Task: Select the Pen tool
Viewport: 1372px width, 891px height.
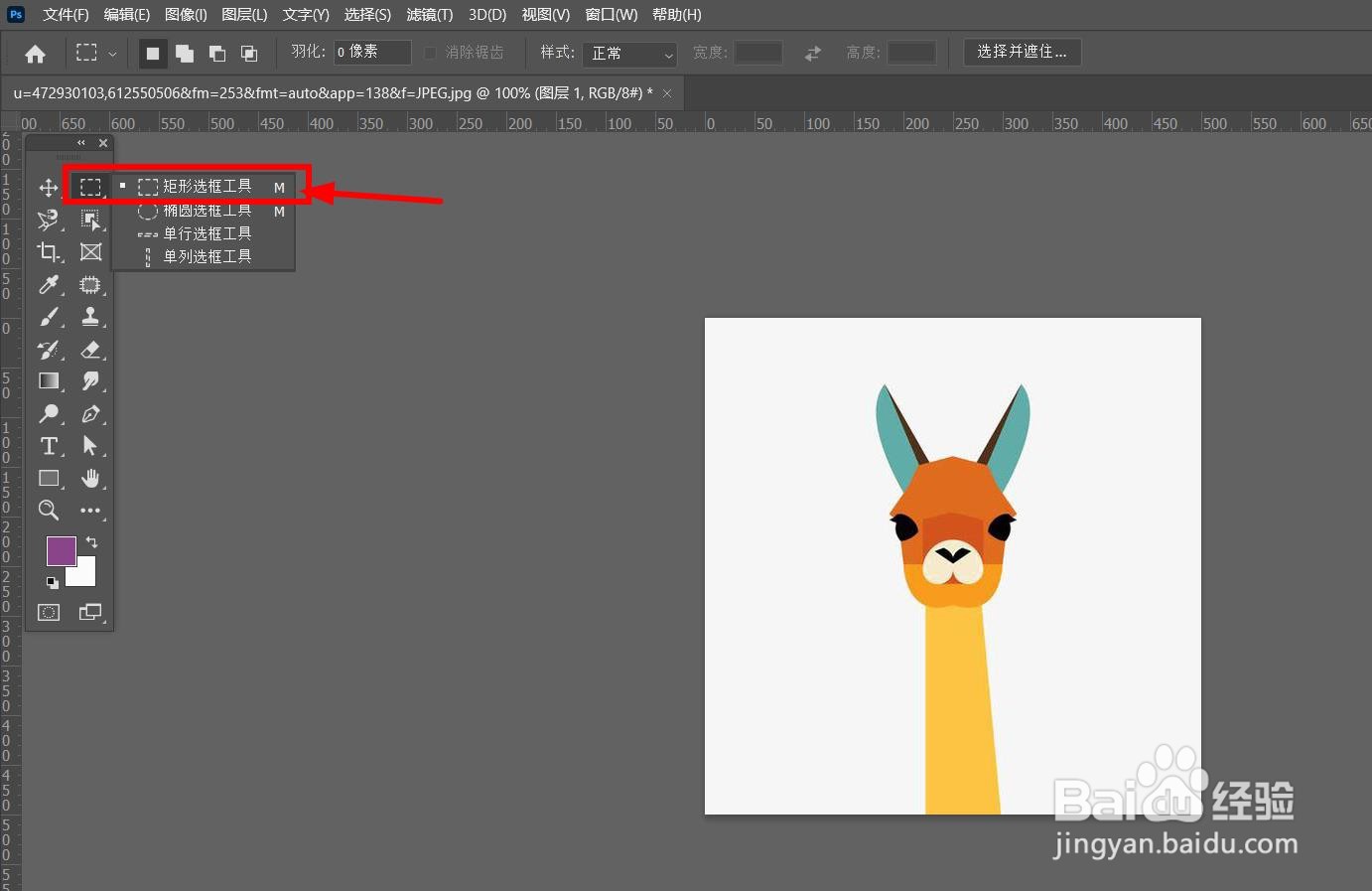Action: (x=90, y=413)
